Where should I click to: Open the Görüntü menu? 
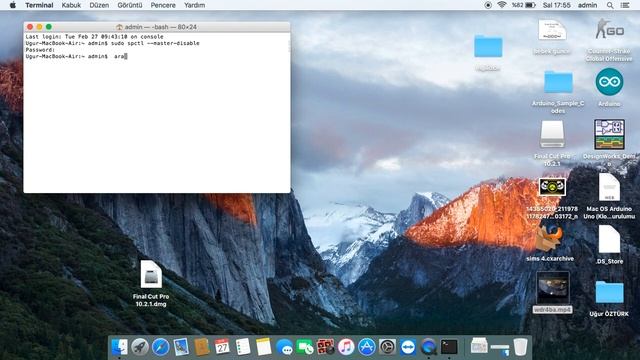tap(130, 5)
